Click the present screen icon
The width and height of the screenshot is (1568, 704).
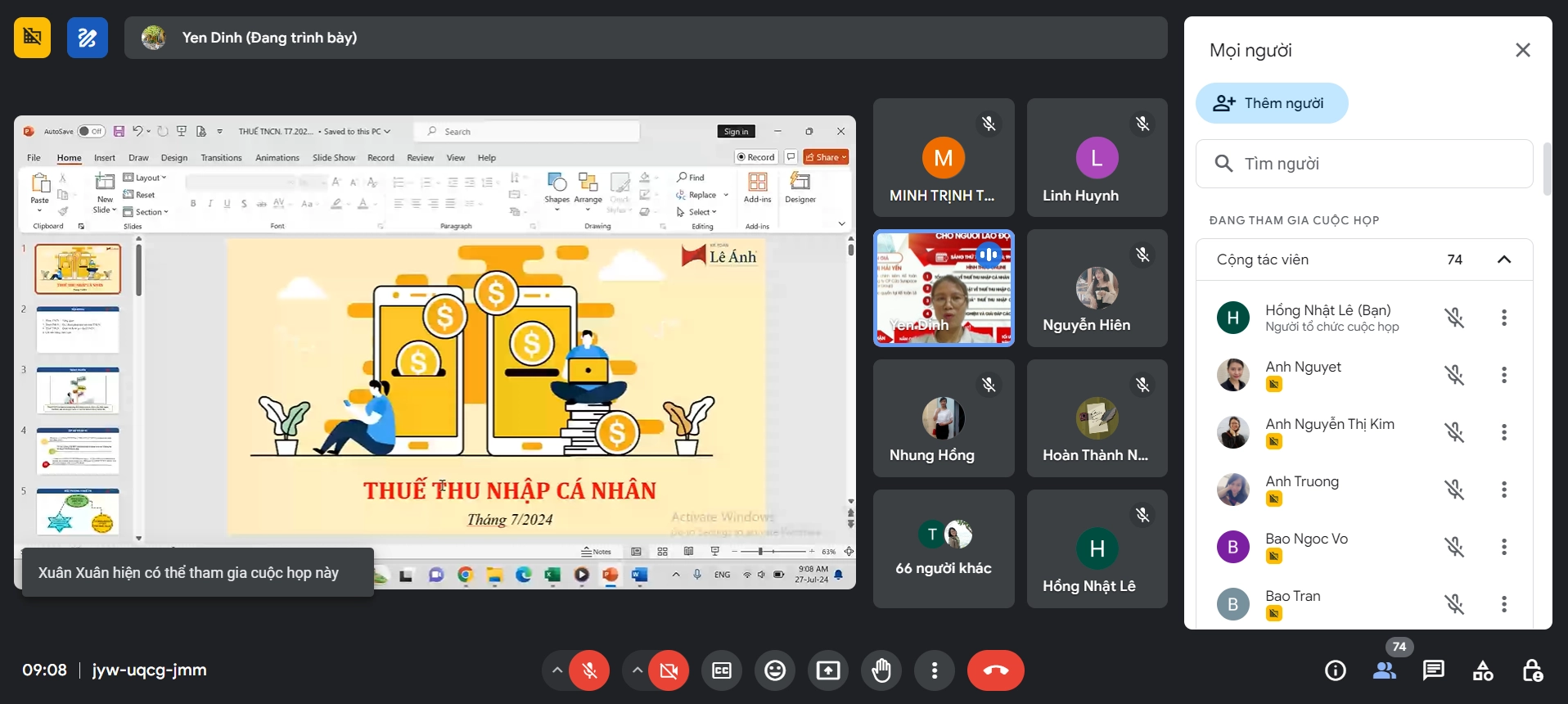point(827,670)
